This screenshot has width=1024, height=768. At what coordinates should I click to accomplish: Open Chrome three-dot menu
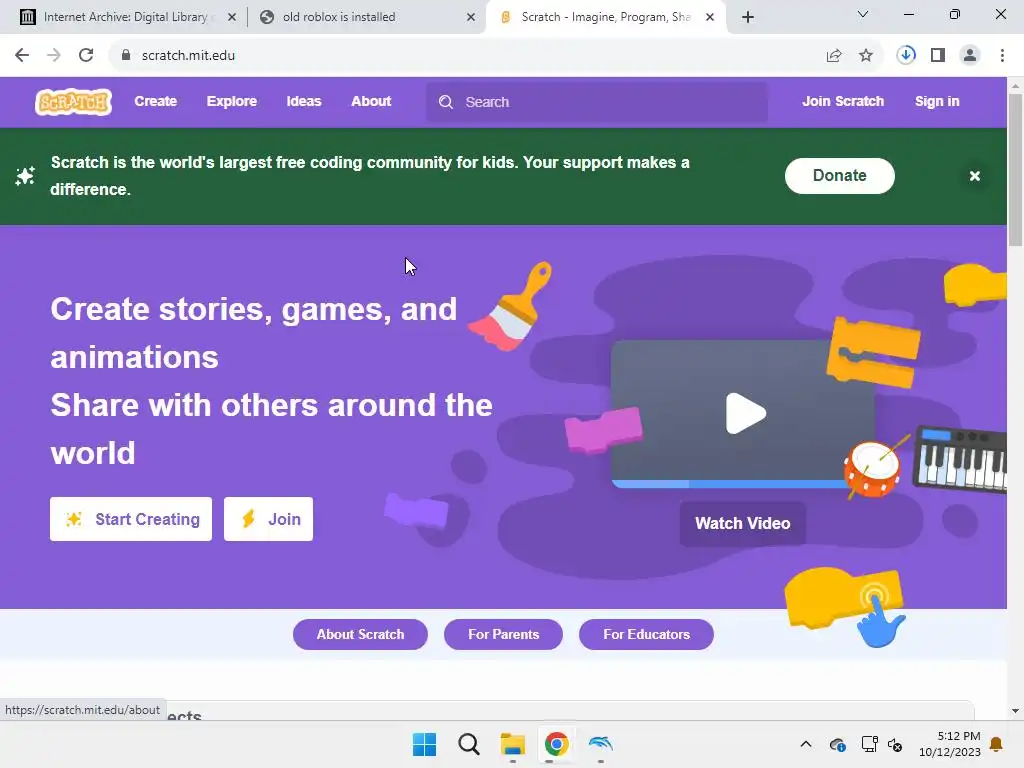(x=1002, y=56)
